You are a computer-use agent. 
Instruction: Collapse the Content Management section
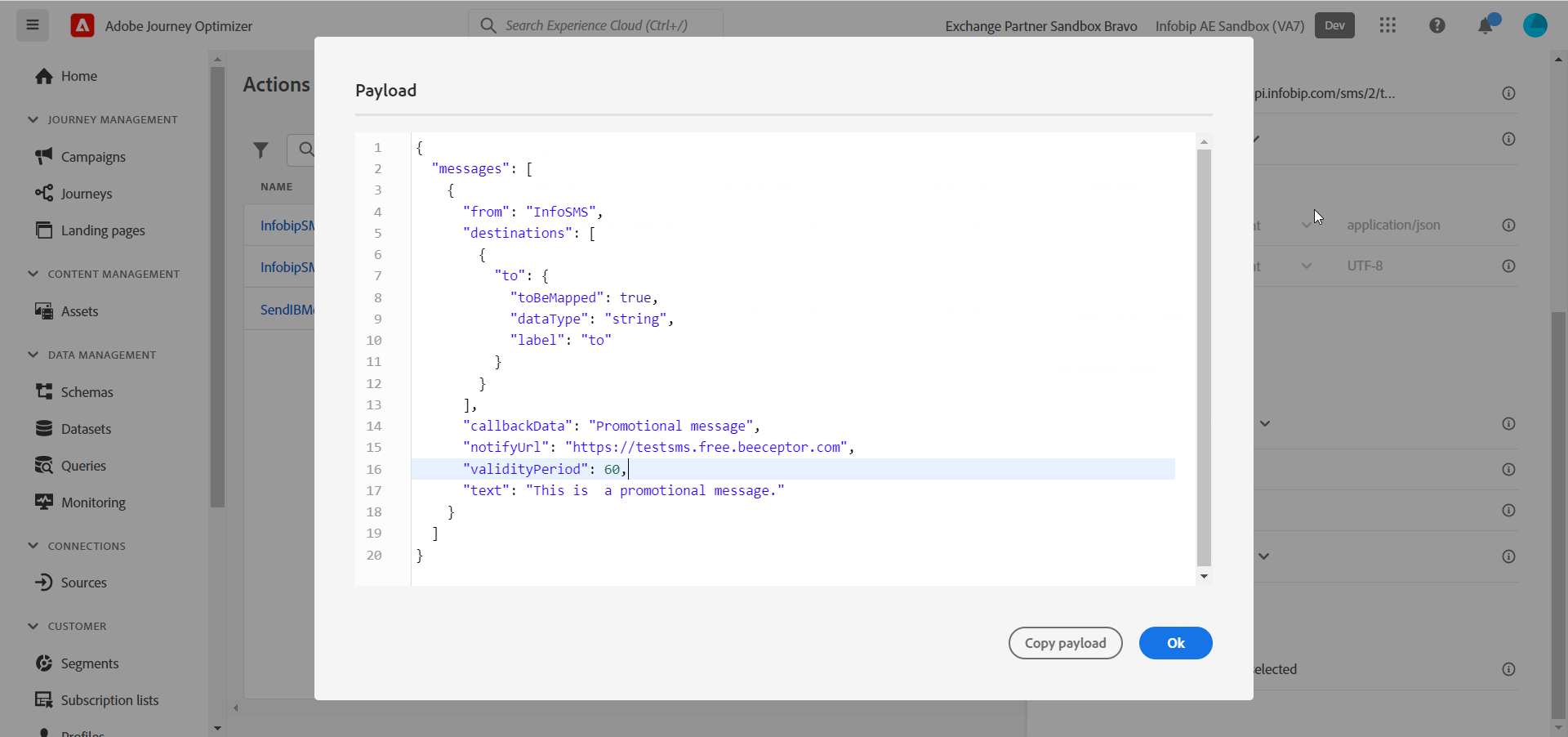pyautogui.click(x=33, y=274)
